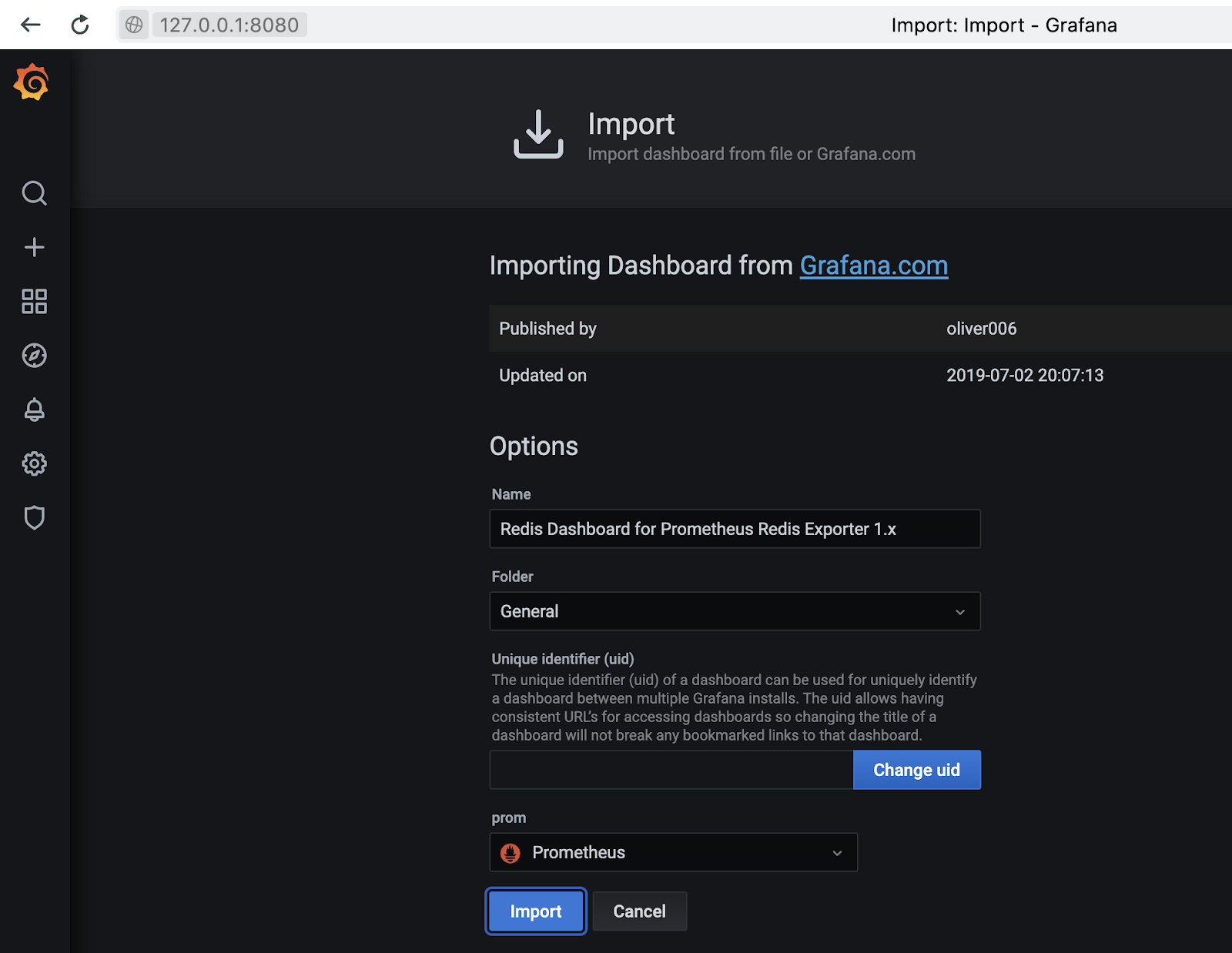Click the chevron arrow in prom datasource select
Screen dimensions: 1232x953
(x=837, y=853)
